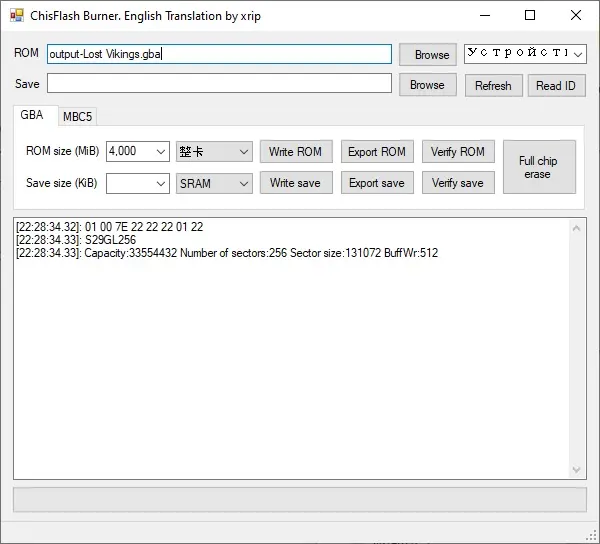
Task: Open the device selection dropdown
Action: (578, 54)
